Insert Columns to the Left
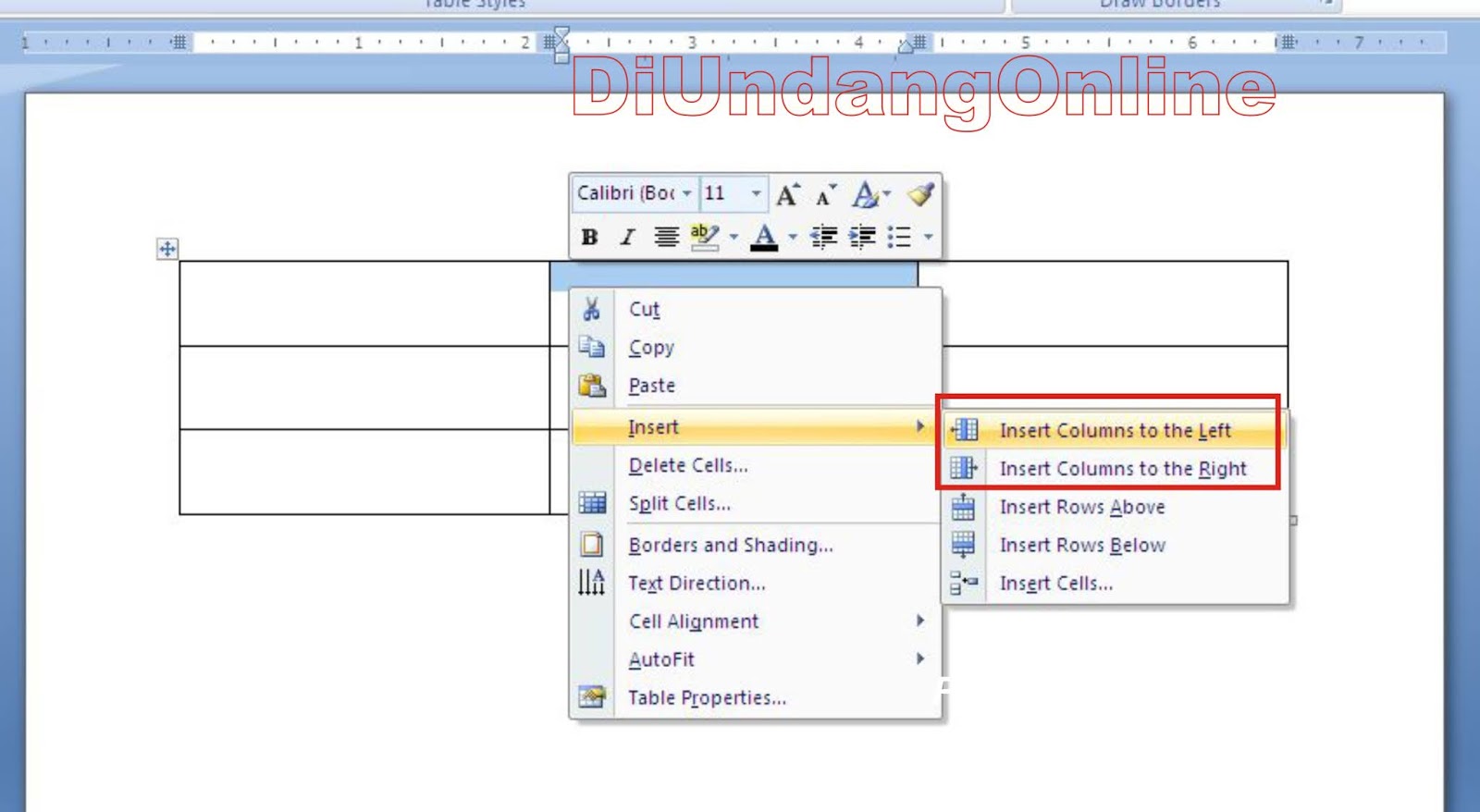This screenshot has height=812, width=1480. 1116,430
